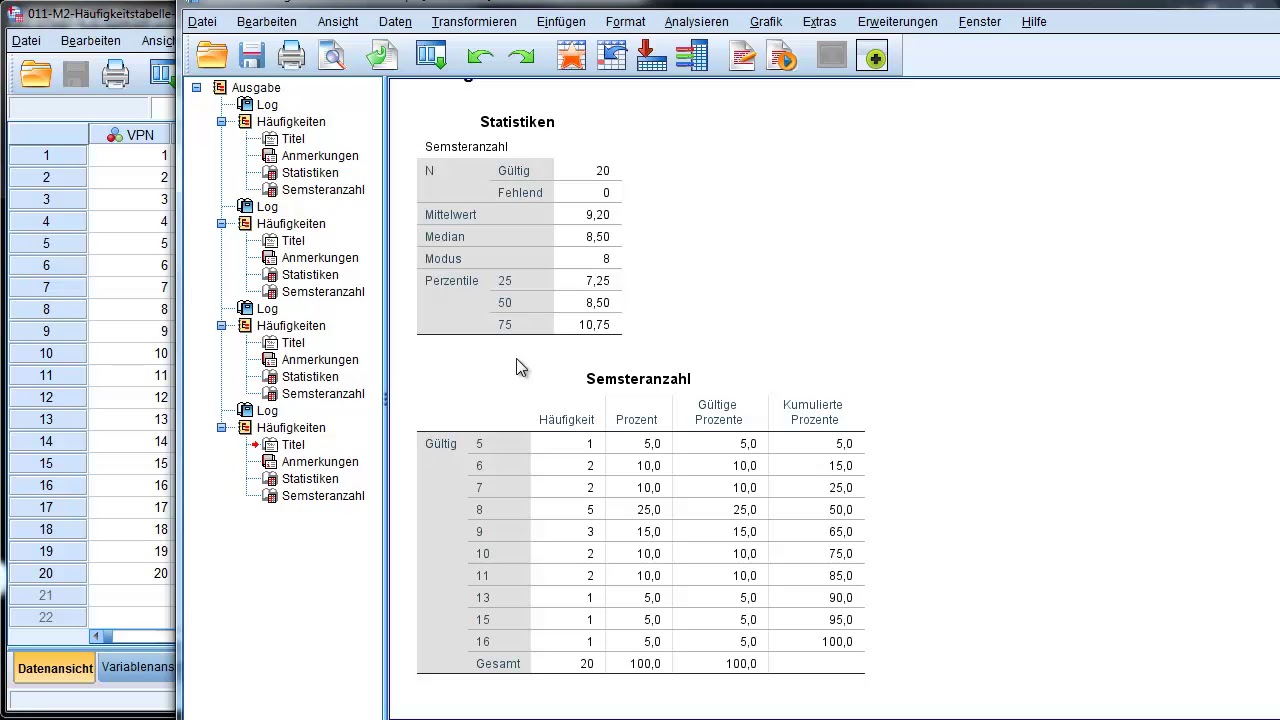The height and width of the screenshot is (720, 1280).
Task: Open the Transformieren menu
Action: click(x=474, y=21)
